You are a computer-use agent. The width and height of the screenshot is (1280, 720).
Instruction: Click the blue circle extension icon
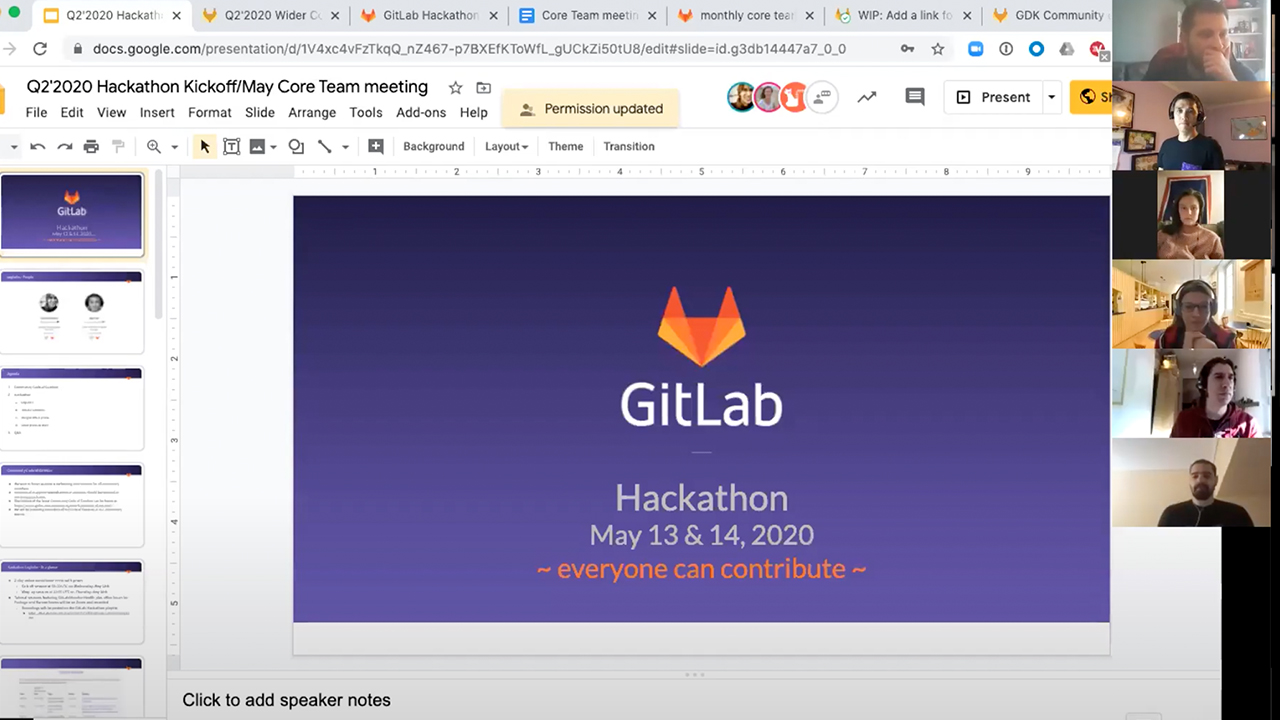(1036, 49)
